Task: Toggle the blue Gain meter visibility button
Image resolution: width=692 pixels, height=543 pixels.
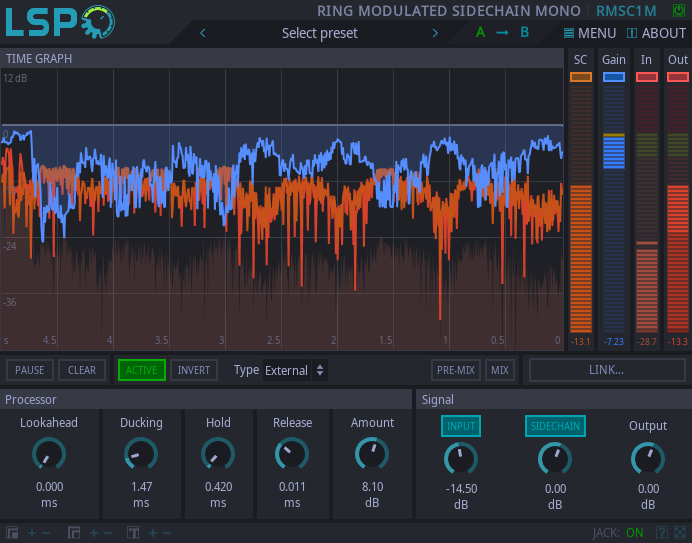Action: click(614, 77)
